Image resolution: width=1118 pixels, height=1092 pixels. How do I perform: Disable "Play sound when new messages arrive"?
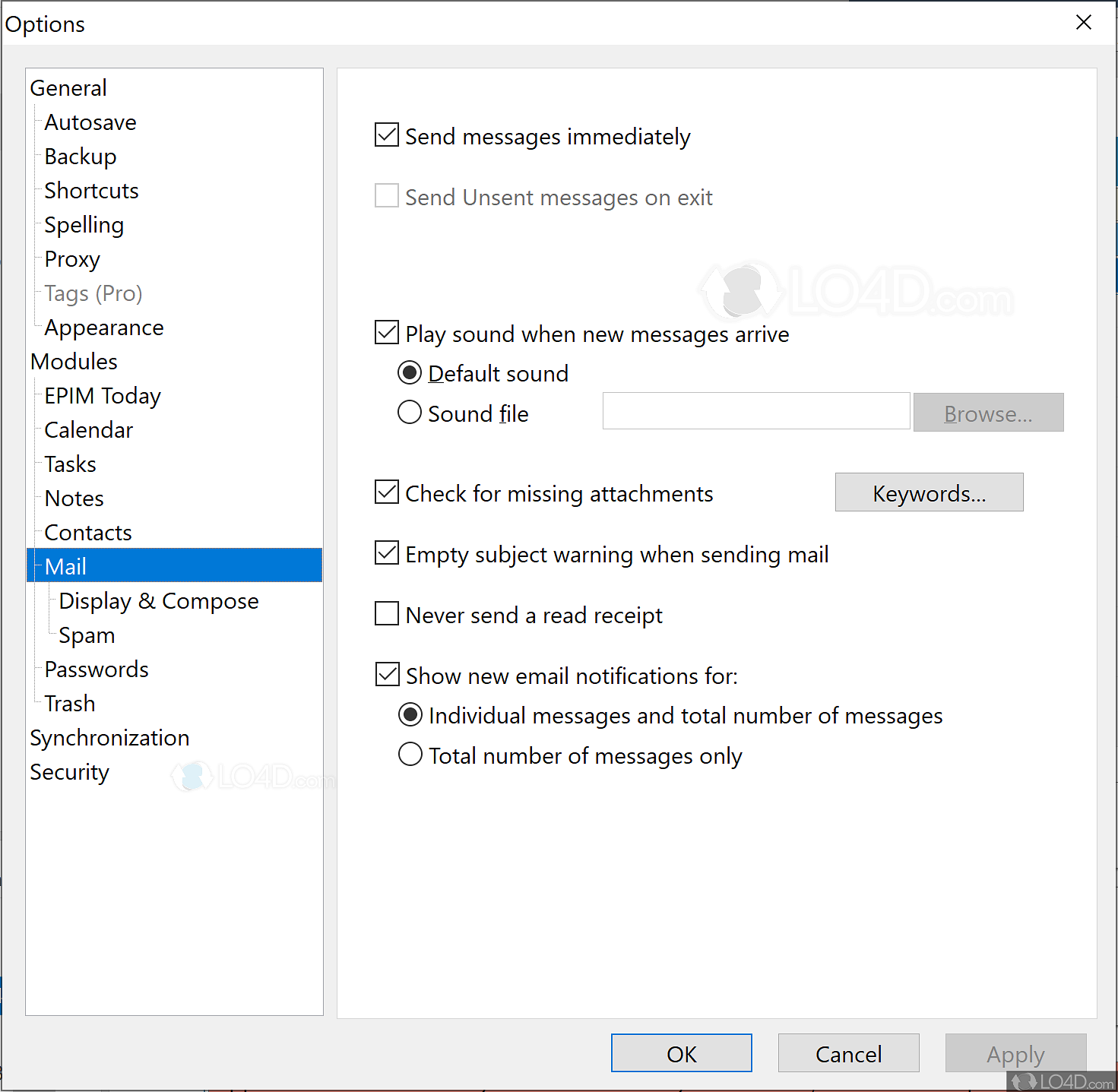tap(386, 332)
